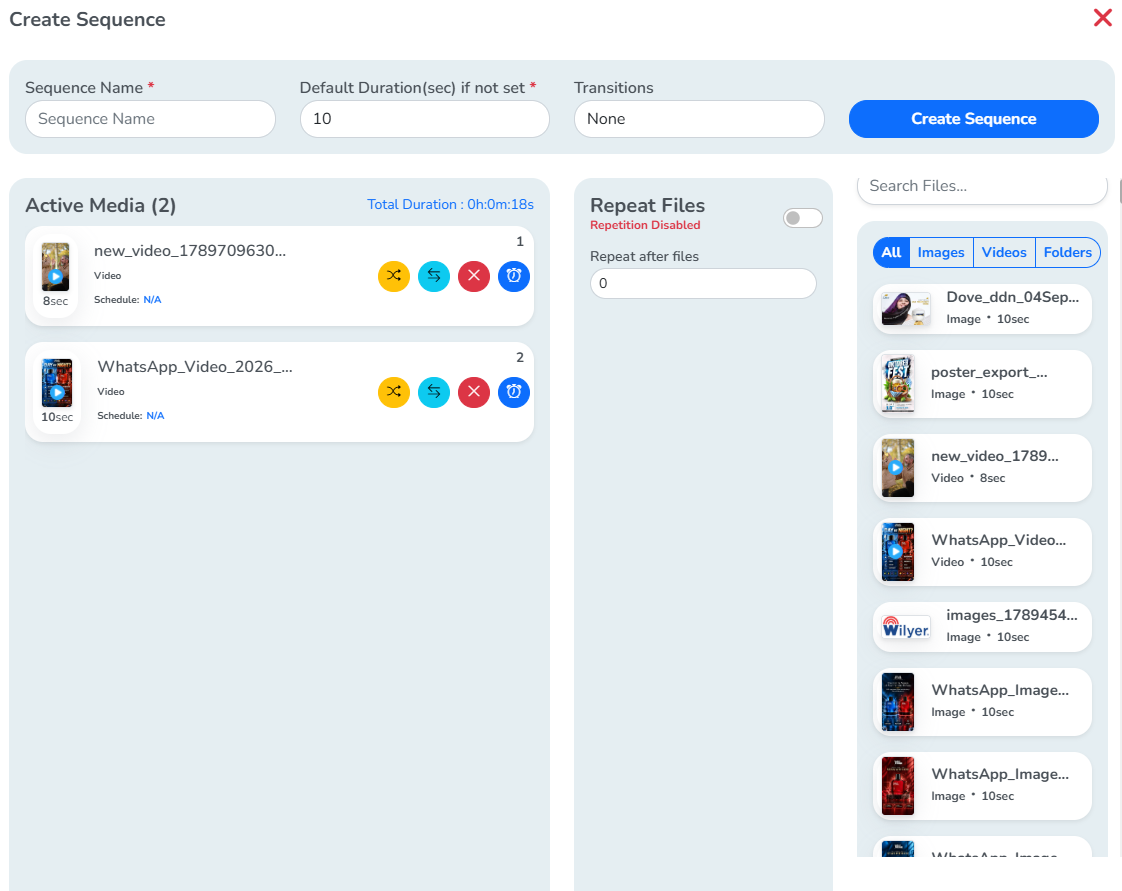1122x891 pixels.
Task: Switch to the Folders tab
Action: pos(1068,253)
